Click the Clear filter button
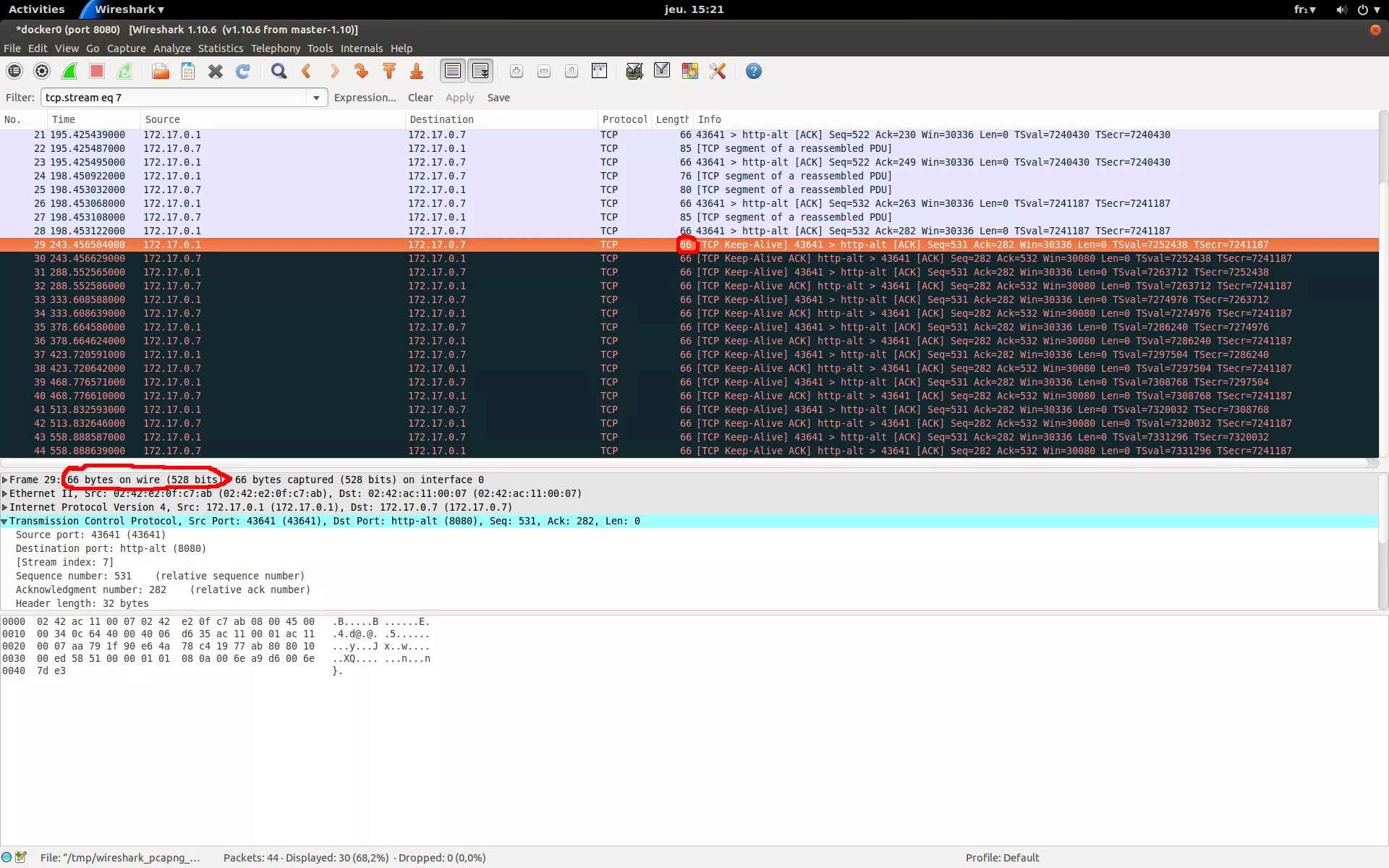The width and height of the screenshot is (1389, 868). point(420,98)
